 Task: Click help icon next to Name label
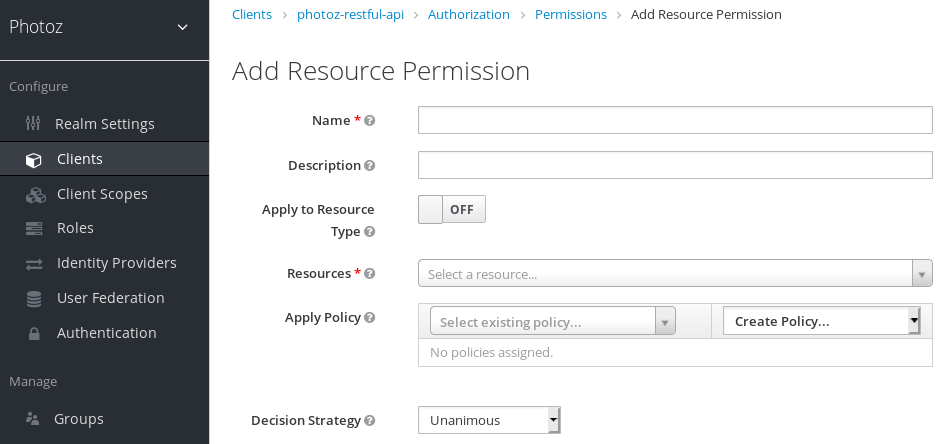pos(370,120)
